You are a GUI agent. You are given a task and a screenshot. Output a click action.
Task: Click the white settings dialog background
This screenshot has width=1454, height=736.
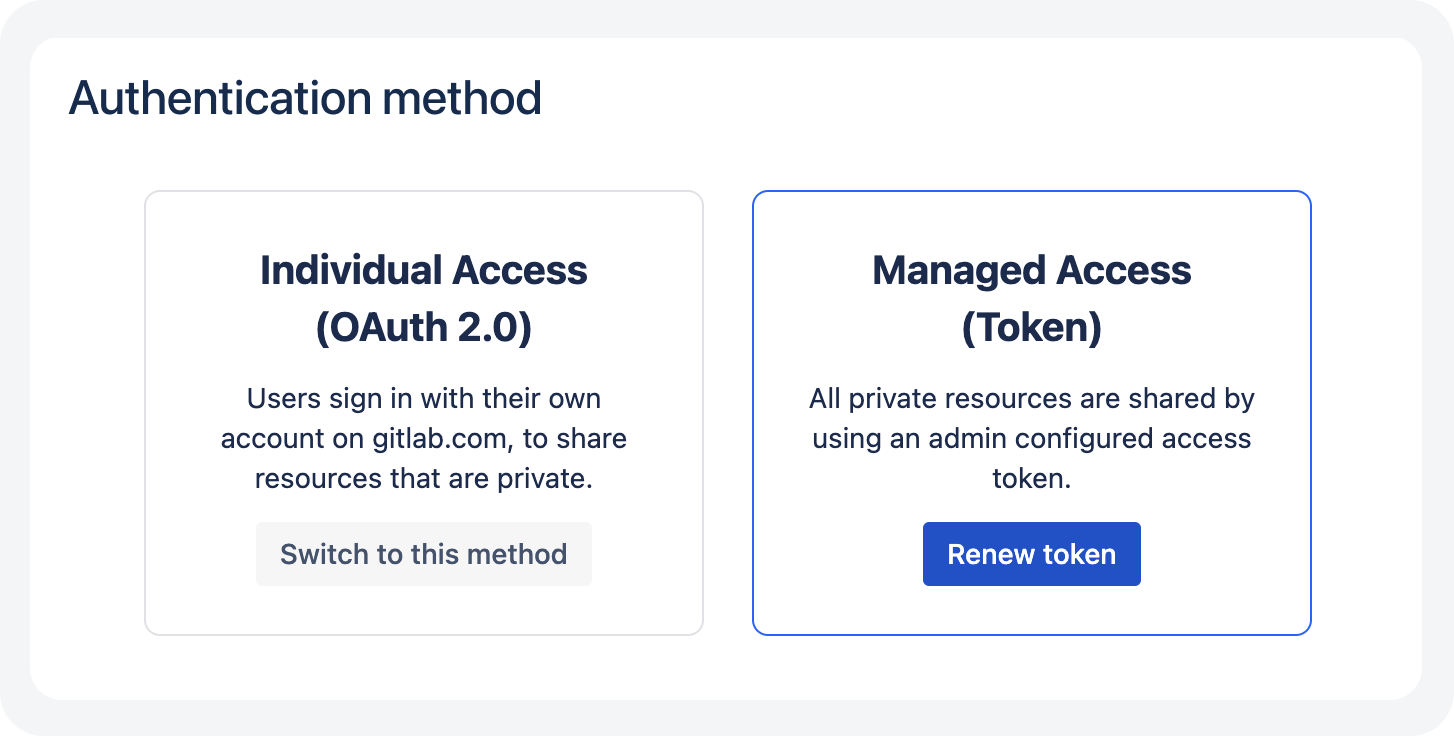(727, 670)
